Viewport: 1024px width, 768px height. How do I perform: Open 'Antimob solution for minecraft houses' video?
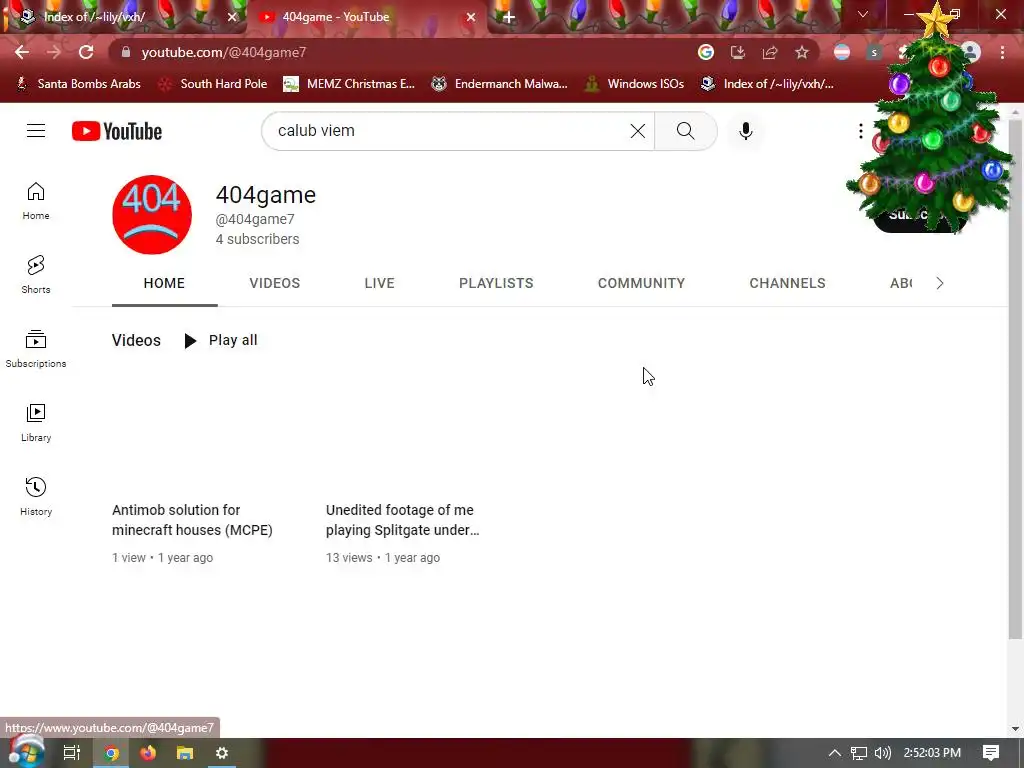point(192,520)
